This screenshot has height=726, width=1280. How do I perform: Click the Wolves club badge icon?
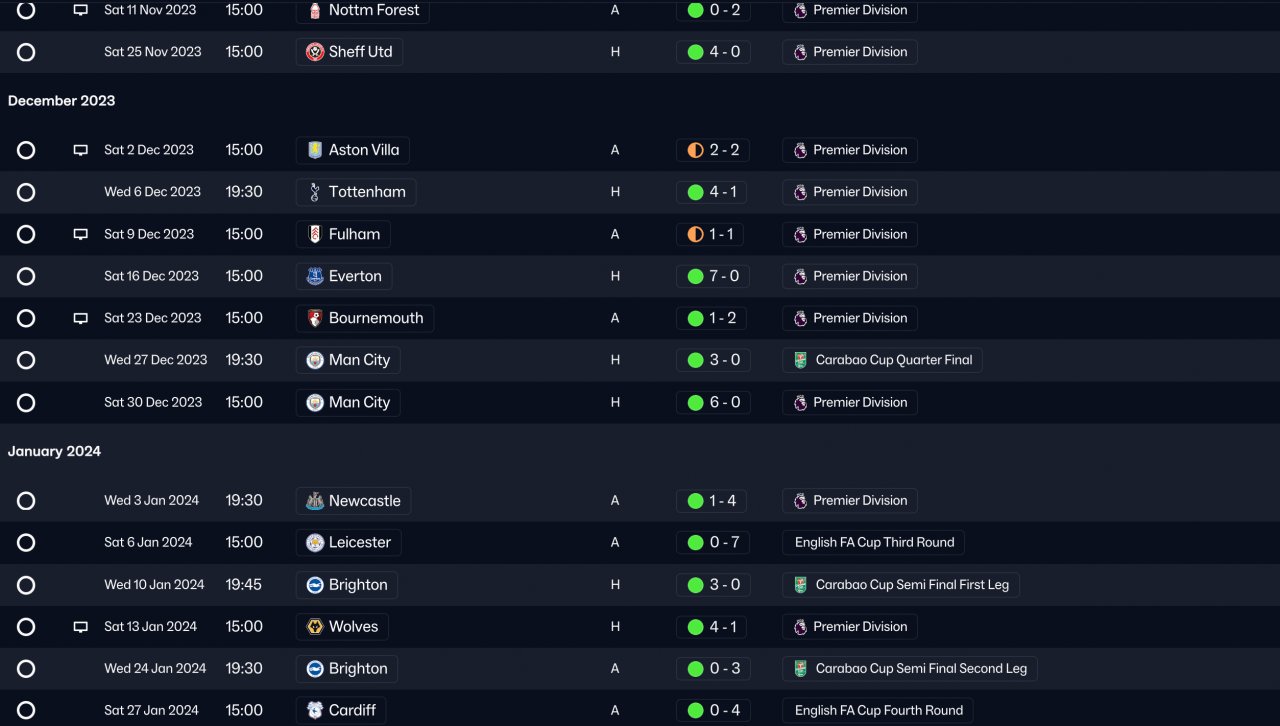pyautogui.click(x=315, y=627)
